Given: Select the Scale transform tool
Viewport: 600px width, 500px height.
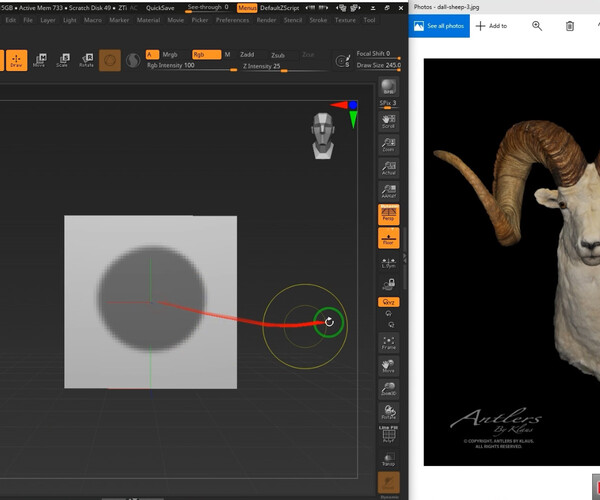Looking at the screenshot, I should click(x=63, y=60).
